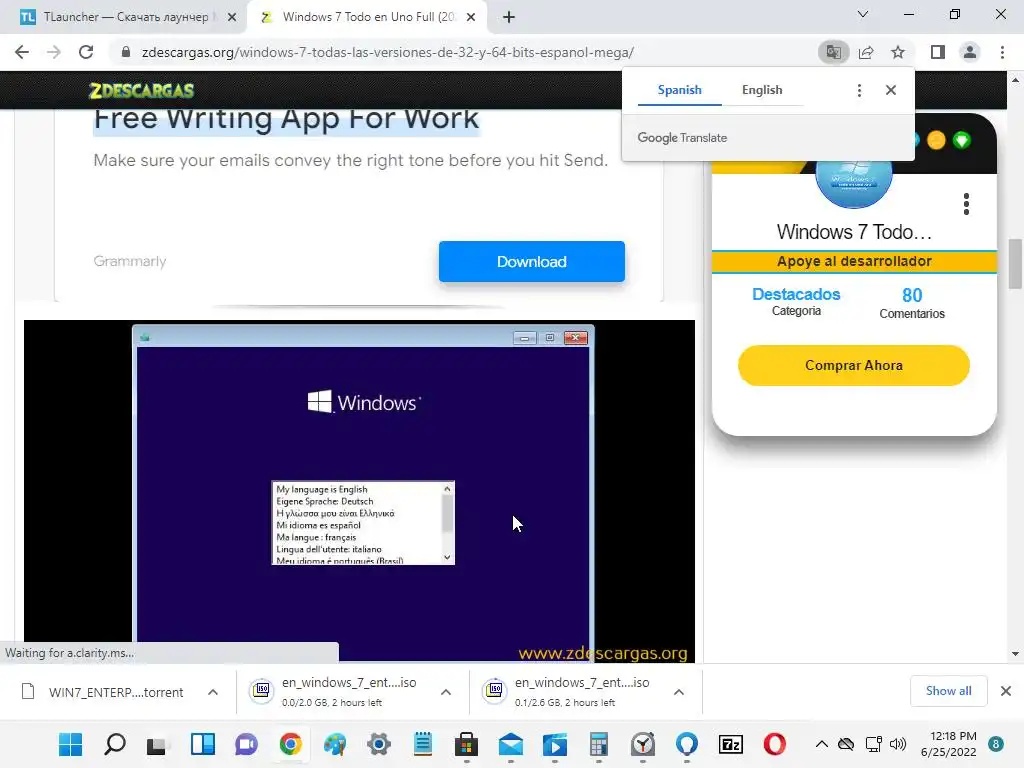Choose English in translate popup
This screenshot has height=768, width=1024.
click(x=762, y=90)
